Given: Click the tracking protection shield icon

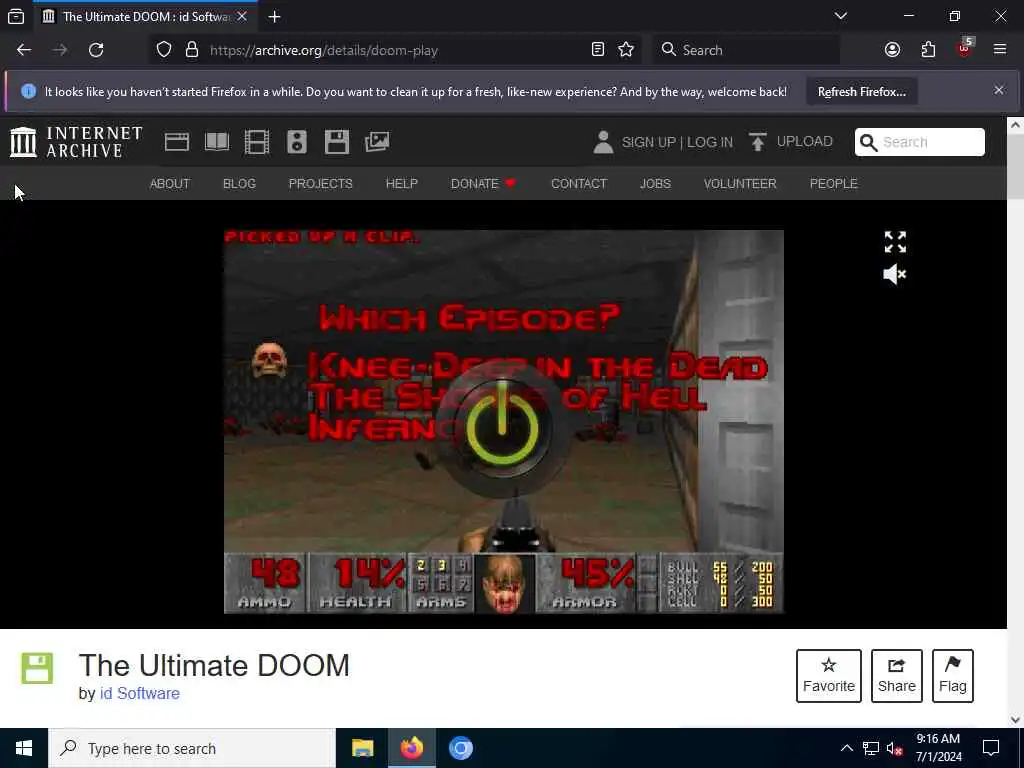Looking at the screenshot, I should [164, 50].
